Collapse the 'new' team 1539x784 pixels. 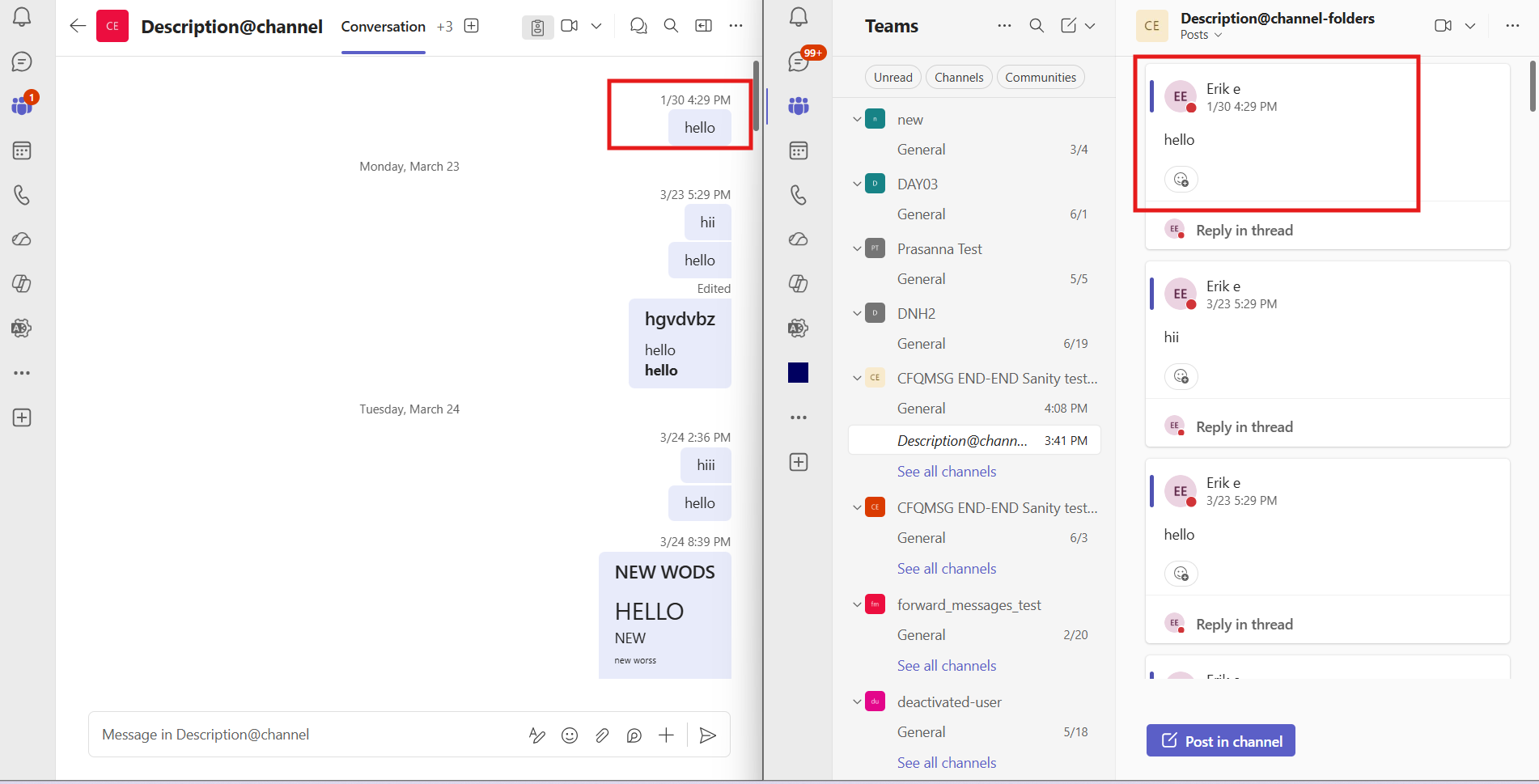click(857, 119)
